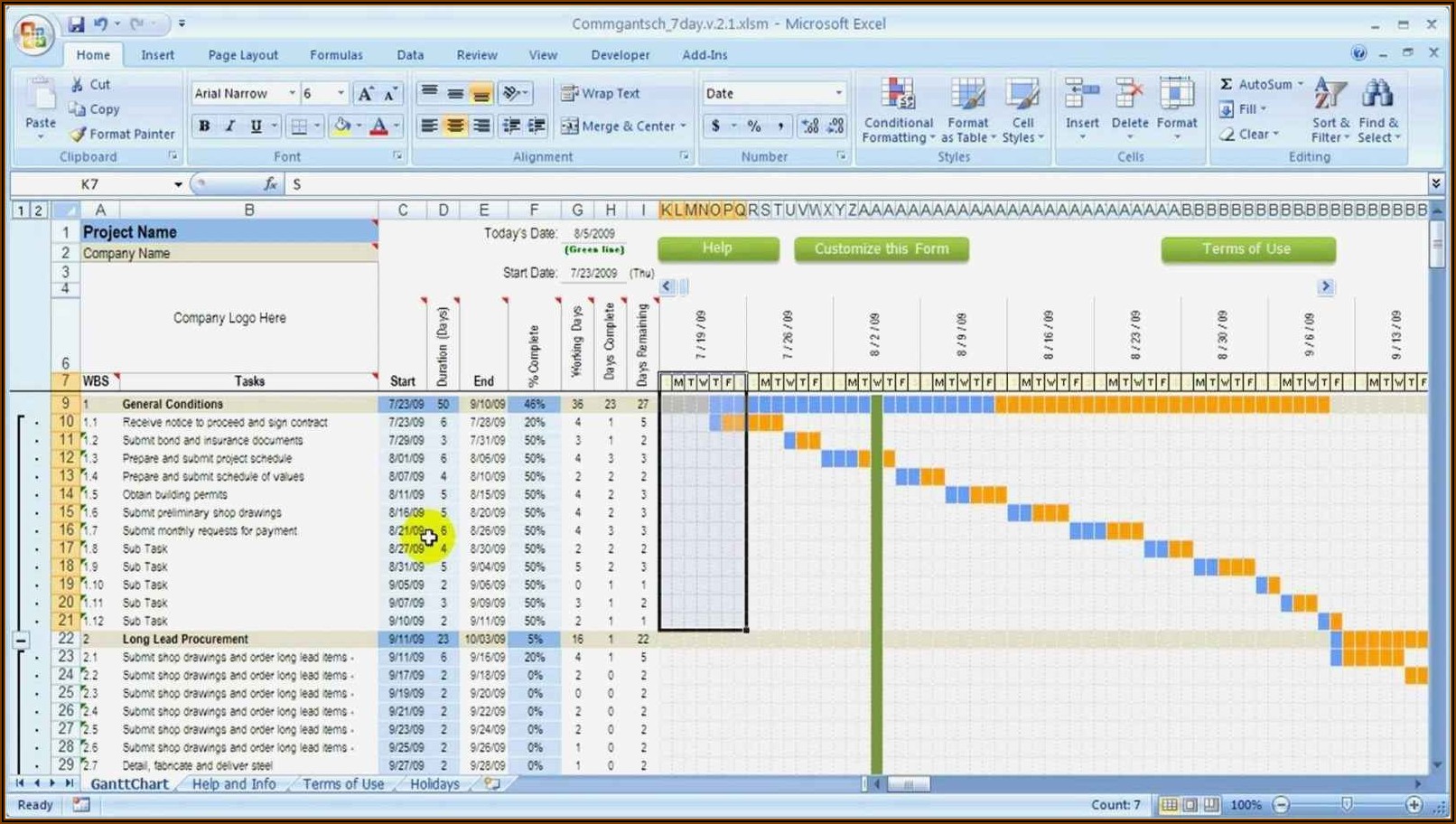
Task: Expand the font name dropdown
Action: pyautogui.click(x=292, y=93)
